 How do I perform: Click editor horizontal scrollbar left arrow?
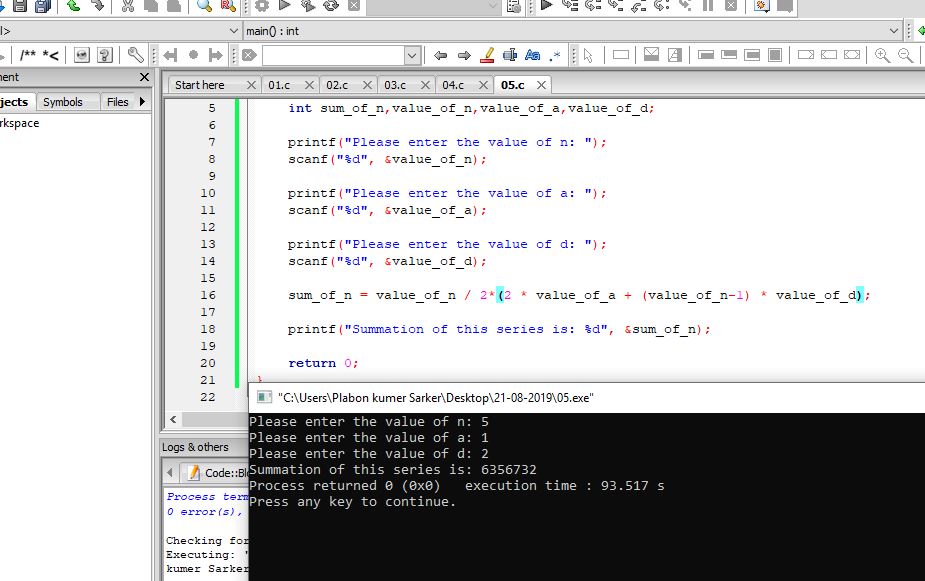pyautogui.click(x=173, y=419)
